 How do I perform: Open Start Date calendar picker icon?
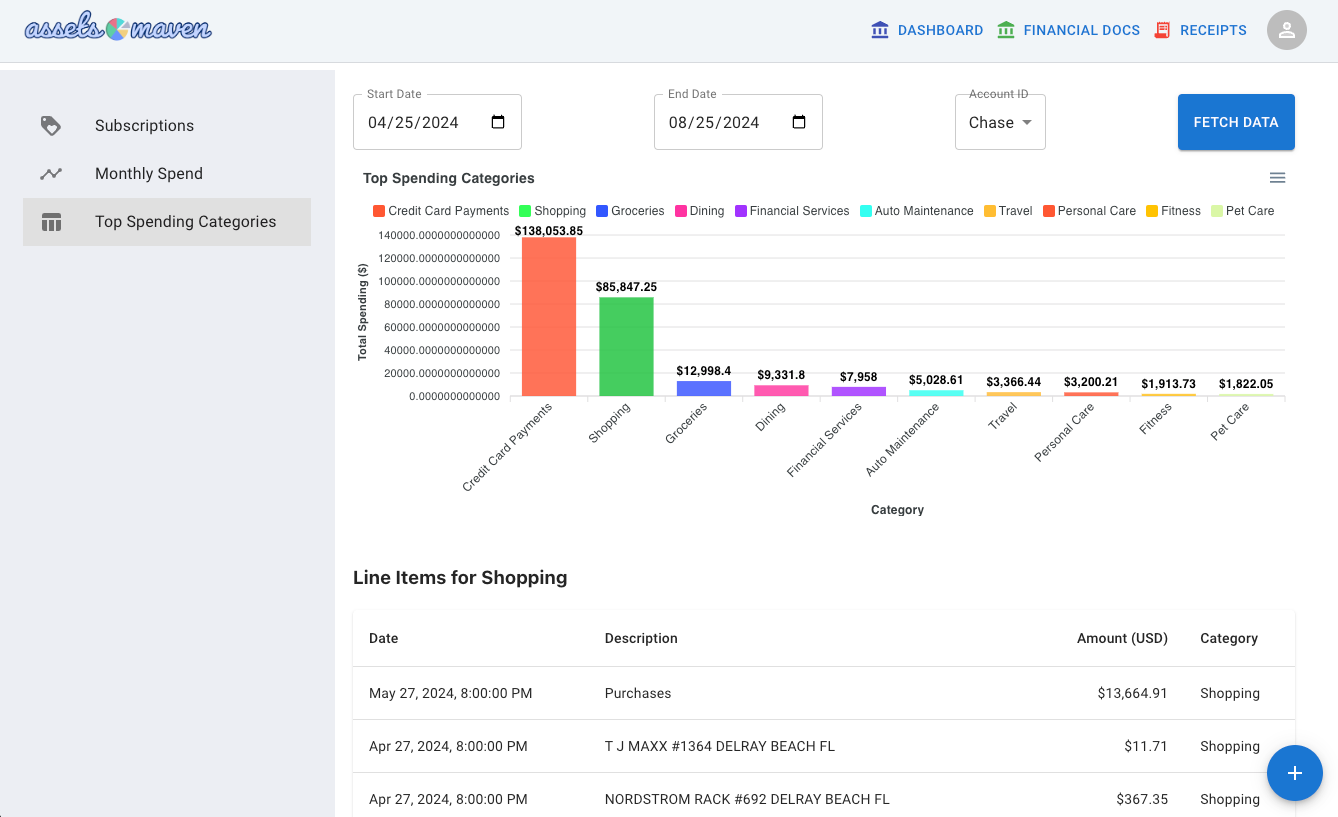pos(498,122)
